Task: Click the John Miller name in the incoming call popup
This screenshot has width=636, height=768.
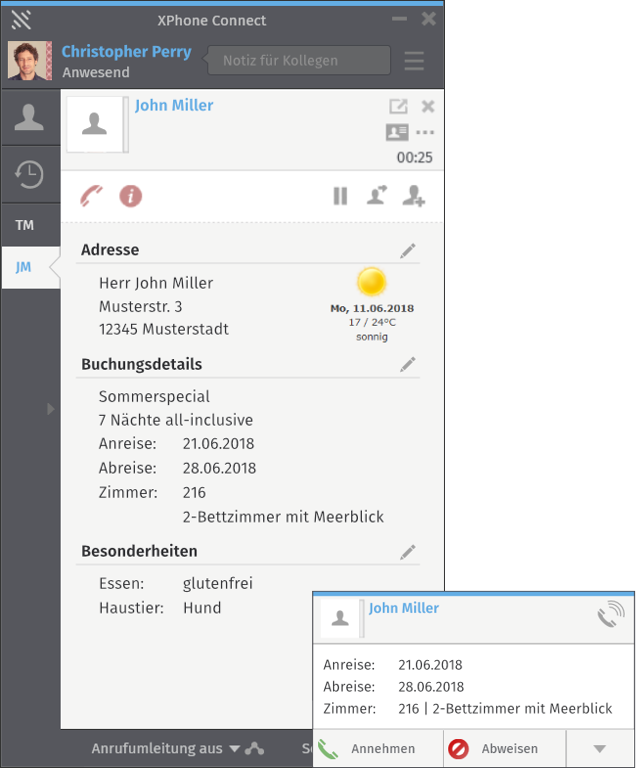Action: pyautogui.click(x=404, y=608)
